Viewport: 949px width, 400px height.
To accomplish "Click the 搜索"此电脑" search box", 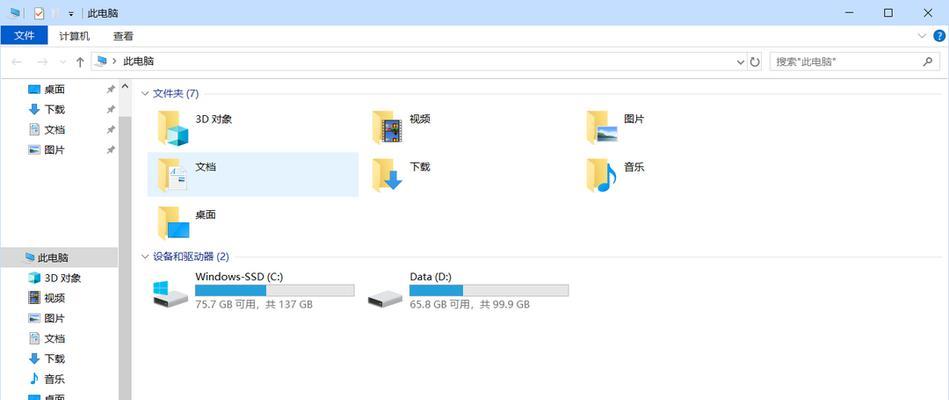I will click(854, 61).
